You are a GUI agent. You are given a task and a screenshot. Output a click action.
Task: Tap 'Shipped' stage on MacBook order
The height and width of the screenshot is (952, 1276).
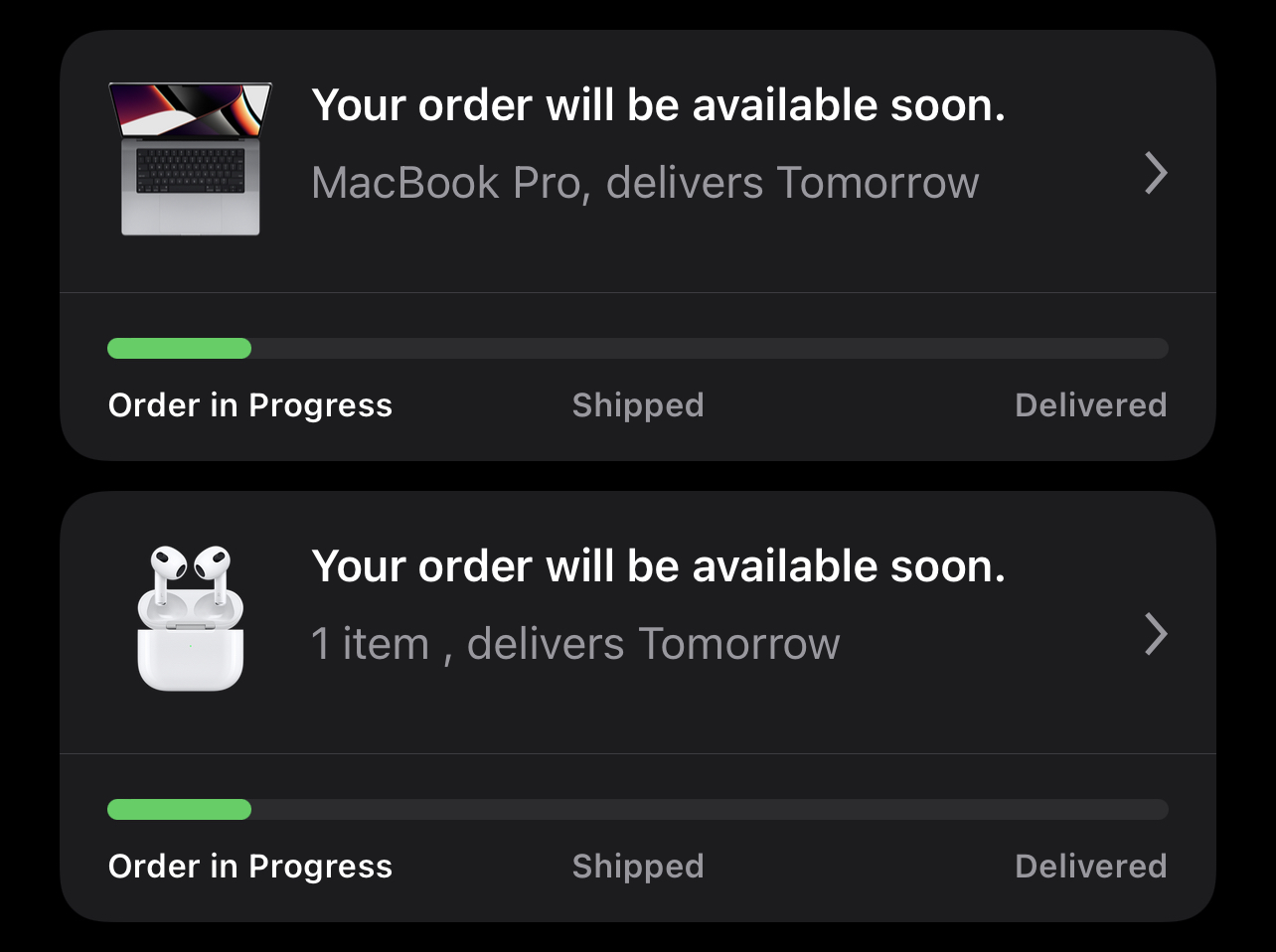tap(638, 405)
